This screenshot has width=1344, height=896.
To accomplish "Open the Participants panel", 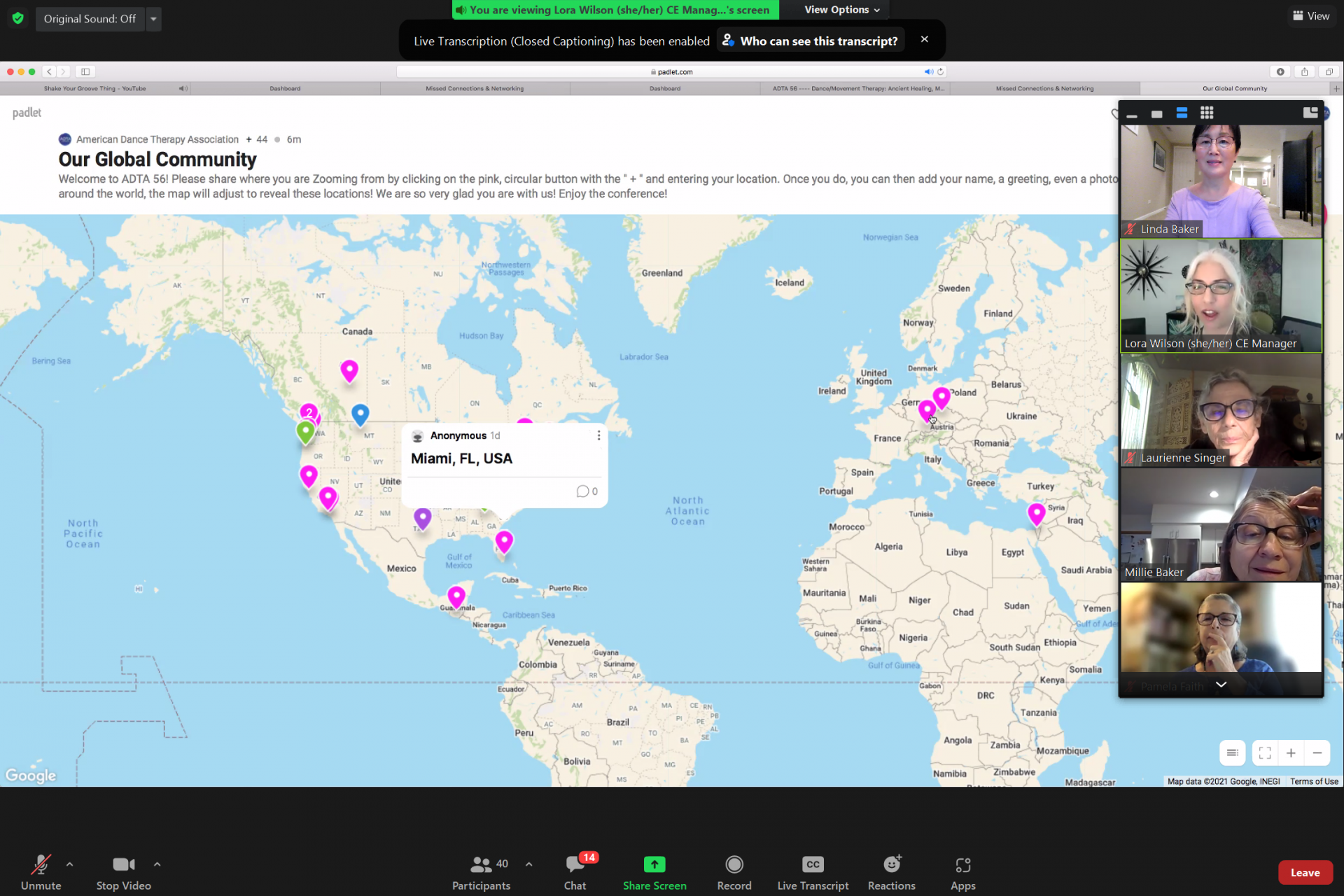I will click(x=481, y=872).
